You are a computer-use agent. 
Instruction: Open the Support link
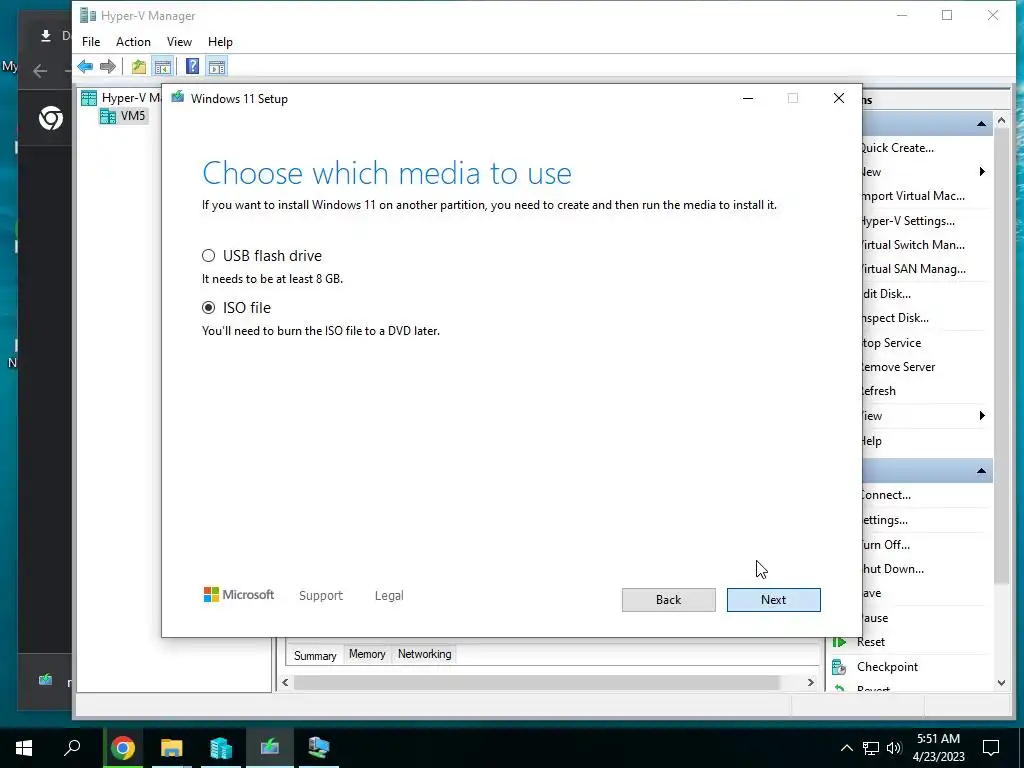[x=321, y=596]
